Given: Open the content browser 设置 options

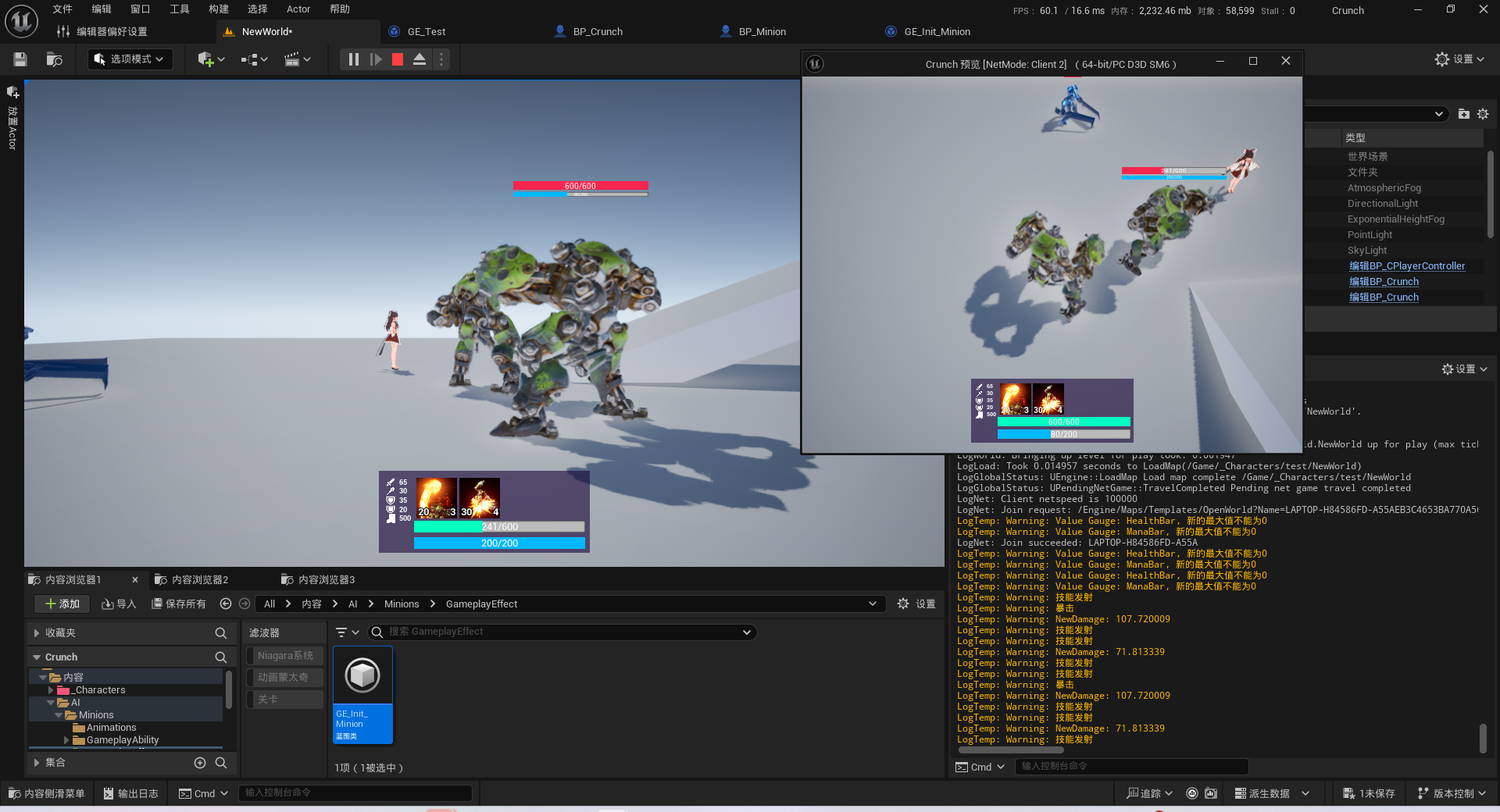Looking at the screenshot, I should point(916,604).
